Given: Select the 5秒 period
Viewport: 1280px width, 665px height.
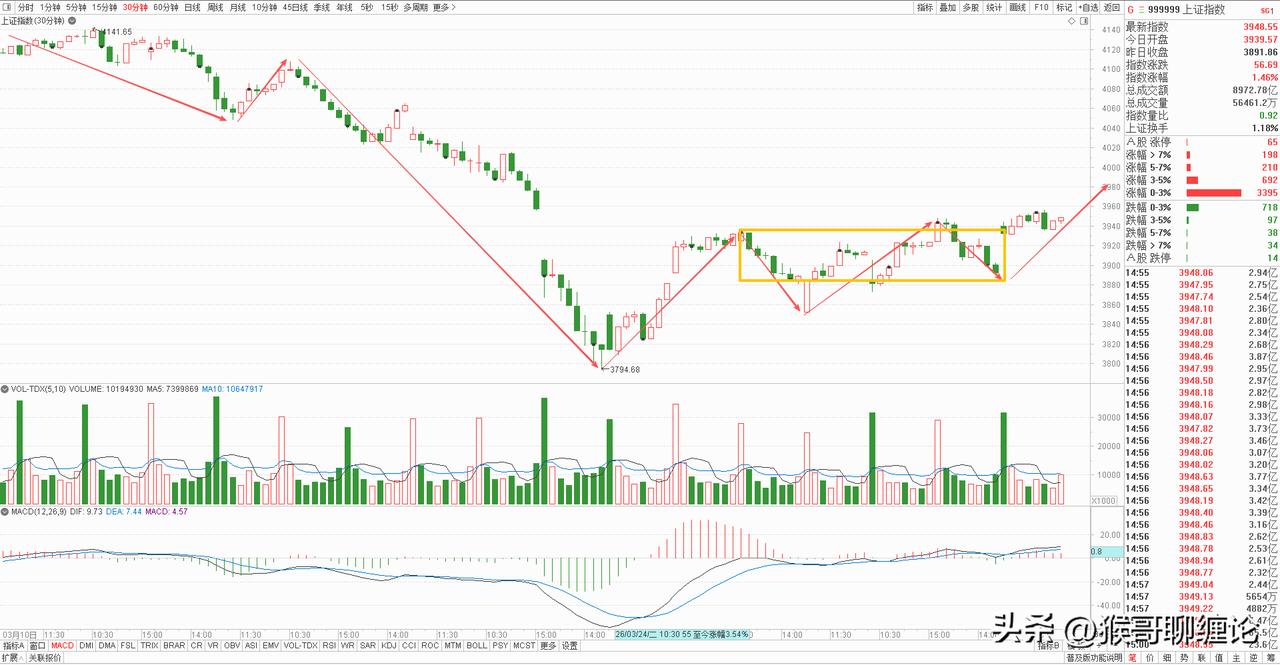Looking at the screenshot, I should (367, 7).
